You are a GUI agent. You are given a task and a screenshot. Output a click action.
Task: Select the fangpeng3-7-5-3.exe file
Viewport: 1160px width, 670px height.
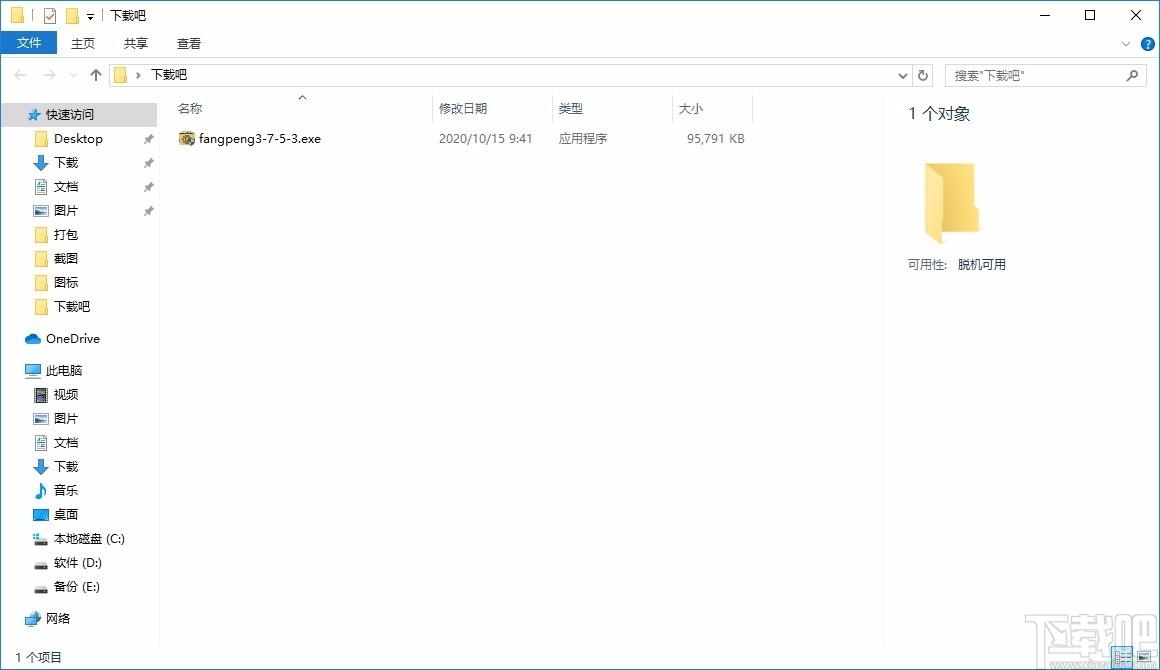(x=260, y=138)
